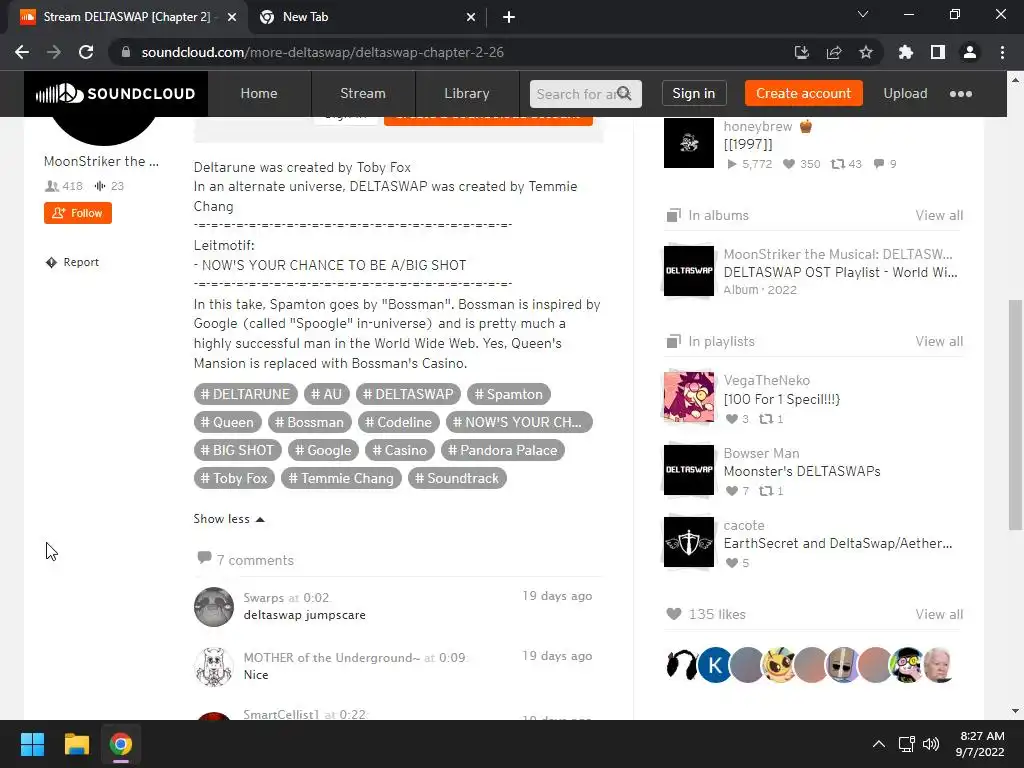Click the Report flag icon
The image size is (1024, 768).
coord(52,263)
